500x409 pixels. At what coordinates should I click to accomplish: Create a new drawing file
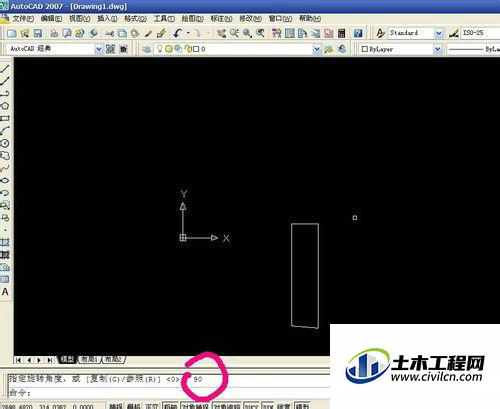point(12,33)
